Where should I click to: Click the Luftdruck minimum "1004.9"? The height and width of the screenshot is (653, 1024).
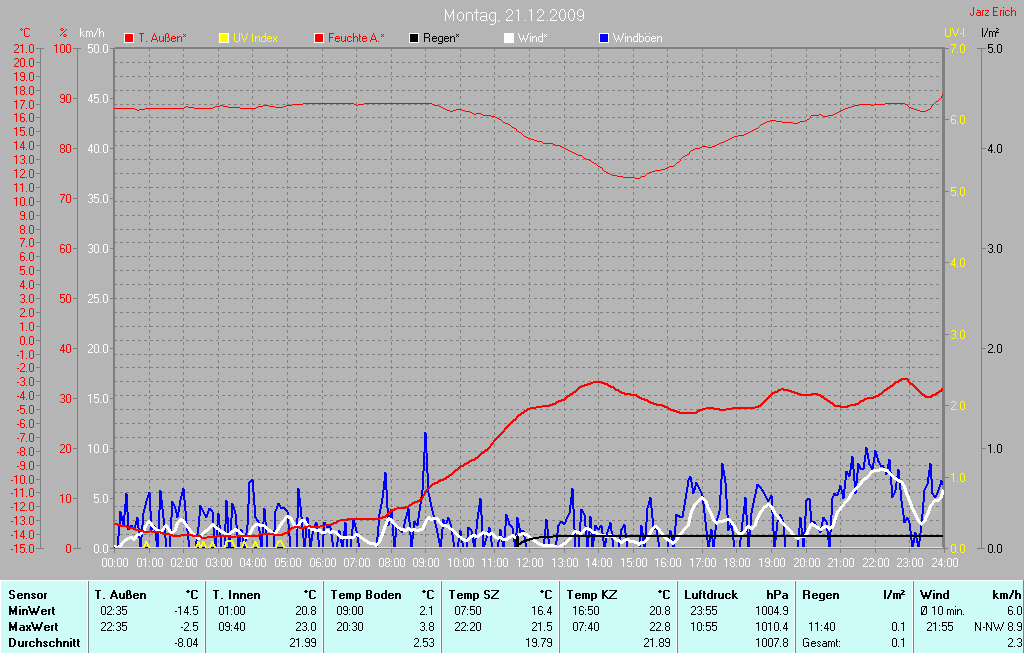[772, 611]
